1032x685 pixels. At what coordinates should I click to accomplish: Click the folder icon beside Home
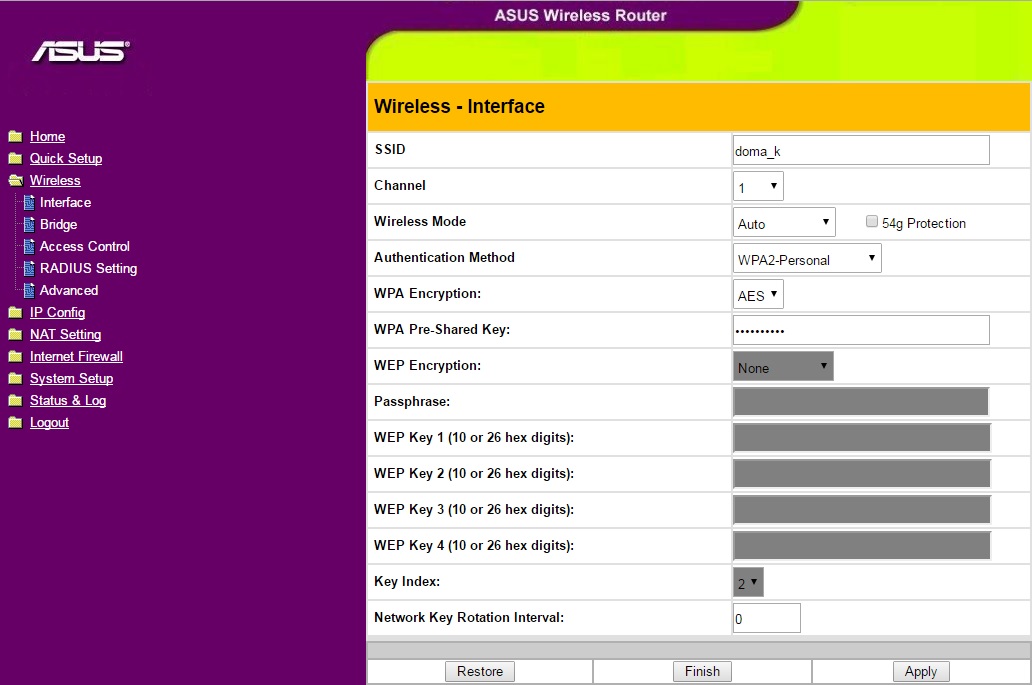(15, 137)
